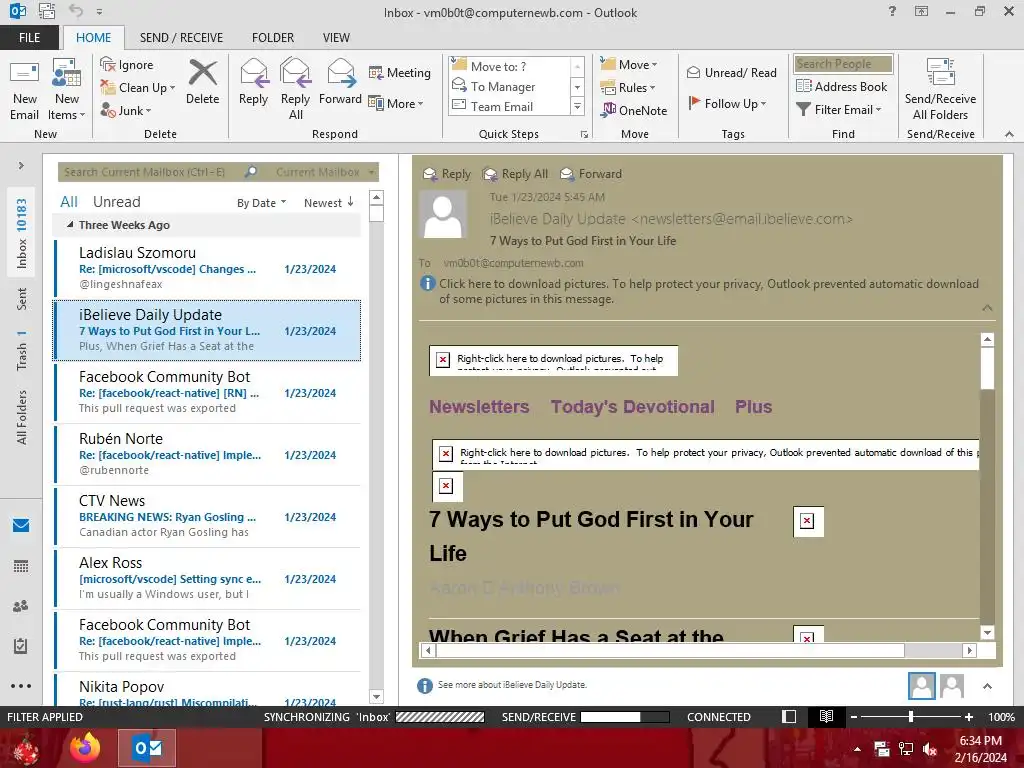Click download pictures info icon
This screenshot has width=1024, height=768.
(428, 283)
